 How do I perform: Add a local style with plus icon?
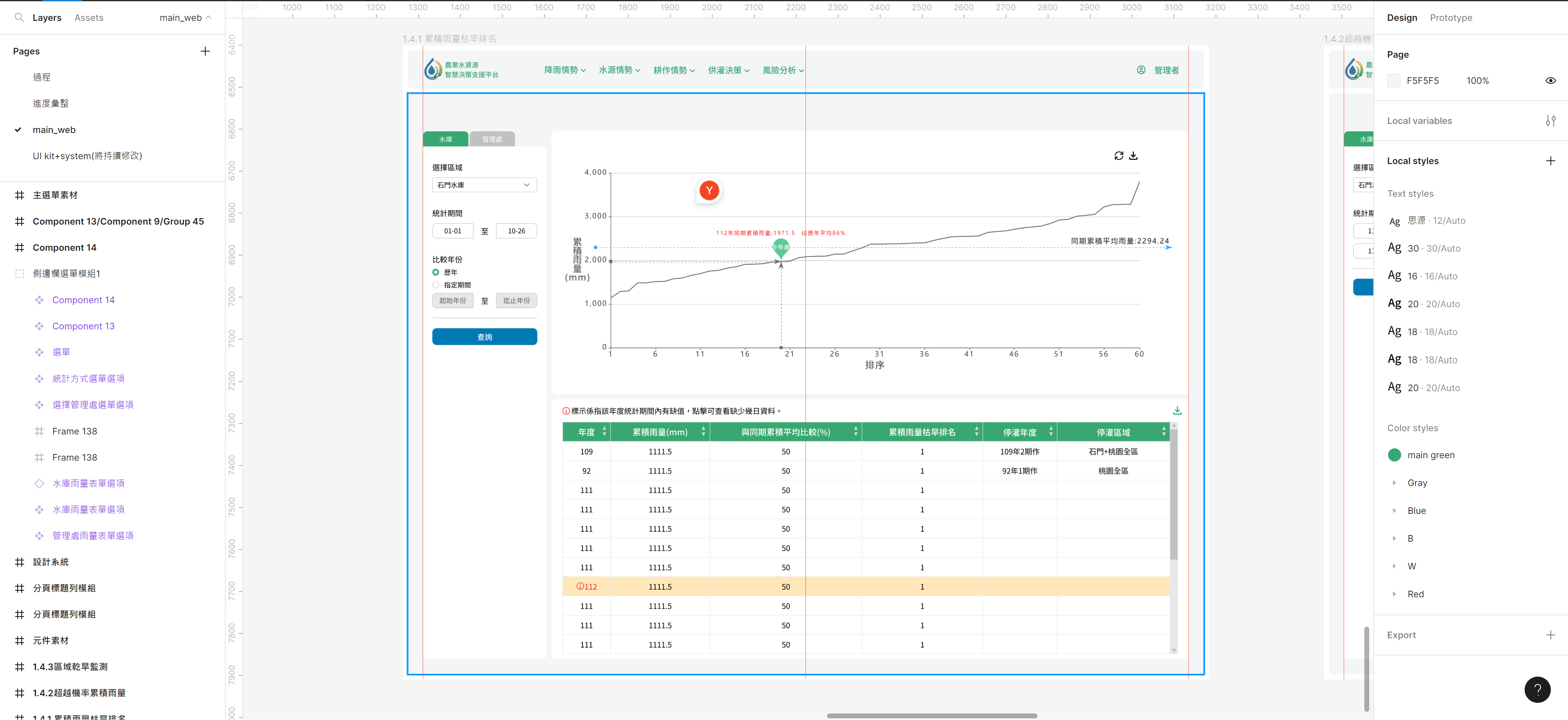tap(1550, 161)
